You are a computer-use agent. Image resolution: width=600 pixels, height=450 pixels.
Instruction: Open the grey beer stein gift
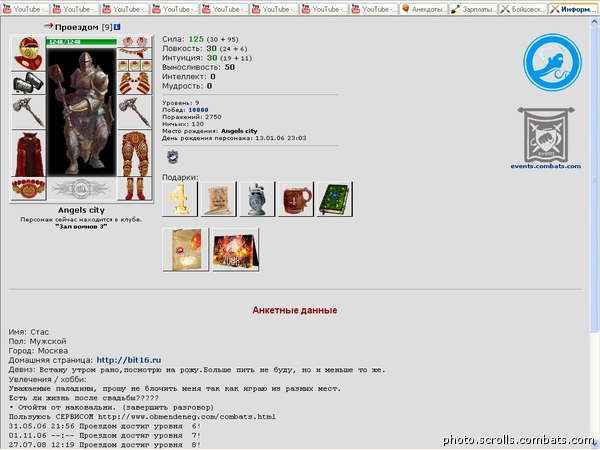257,199
